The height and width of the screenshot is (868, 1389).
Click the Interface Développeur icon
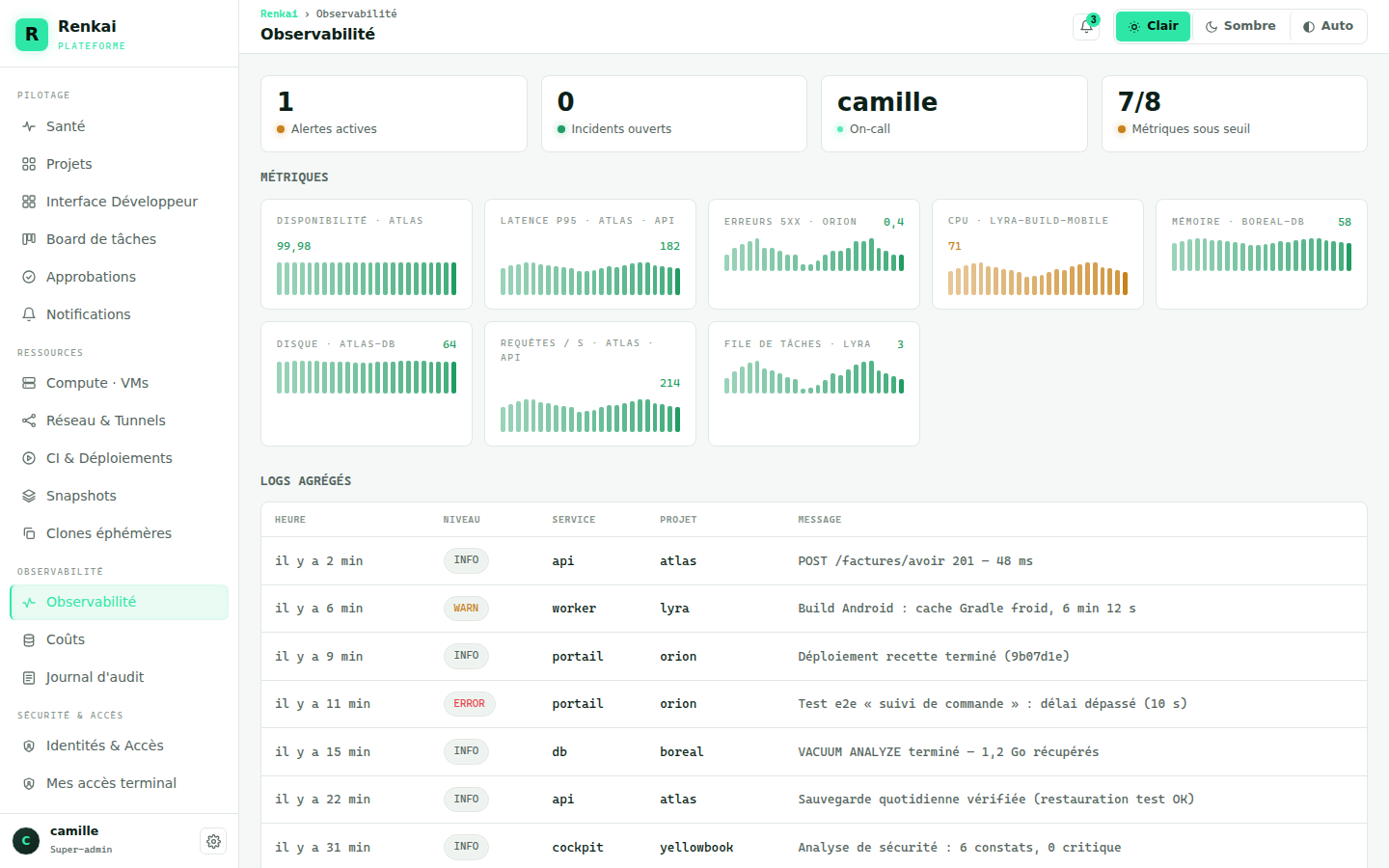click(29, 202)
